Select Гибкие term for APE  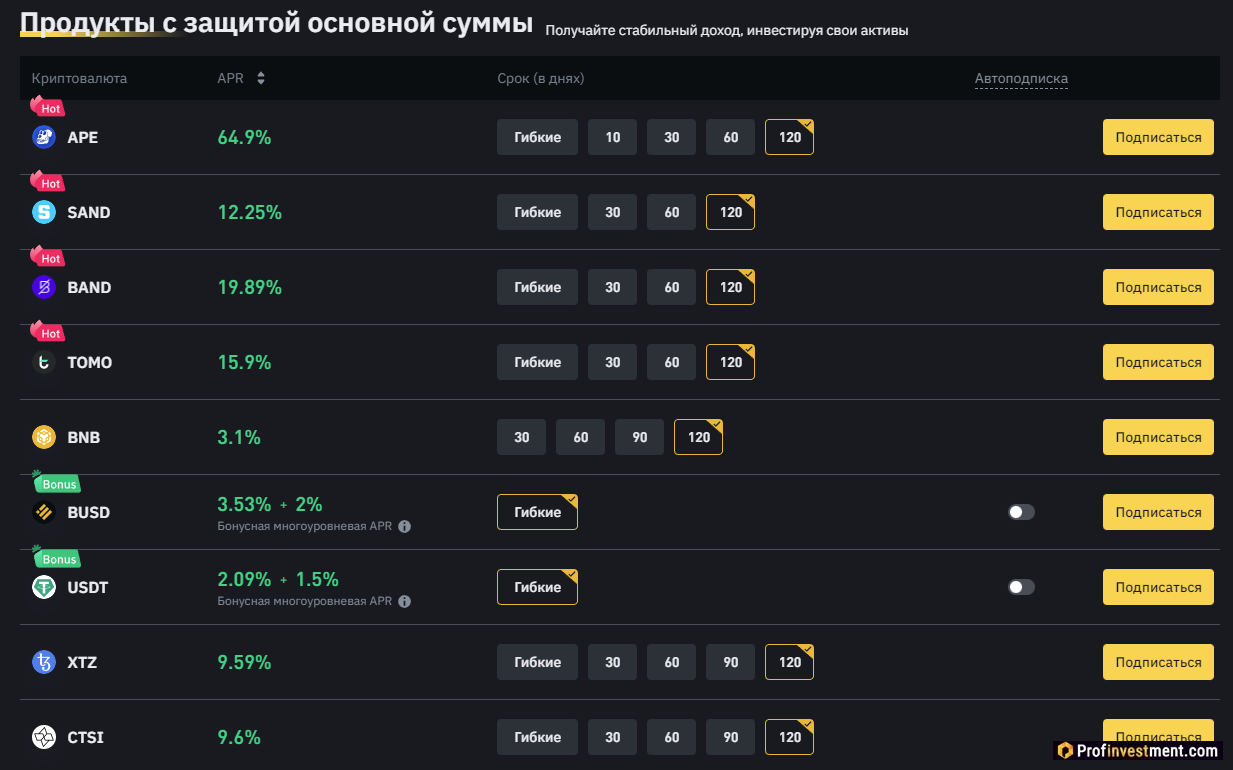[538, 137]
